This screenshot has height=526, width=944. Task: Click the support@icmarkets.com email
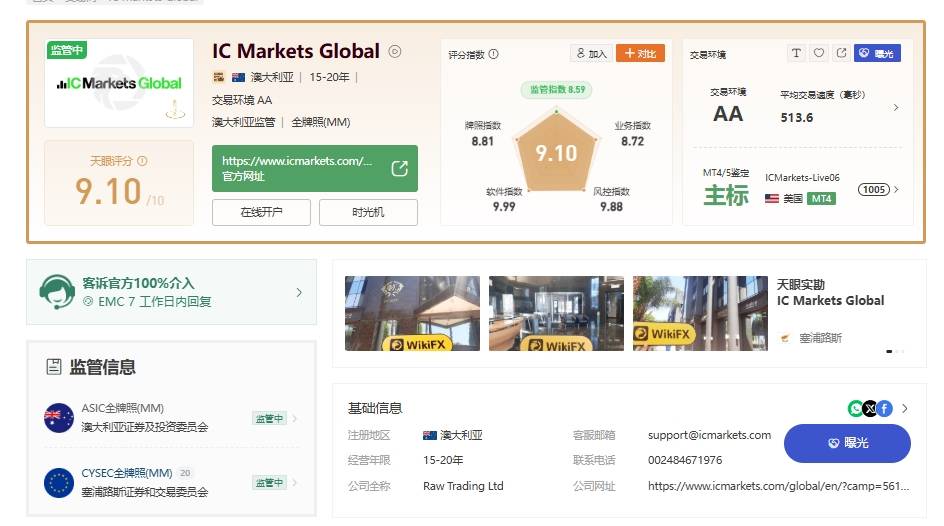(x=709, y=435)
